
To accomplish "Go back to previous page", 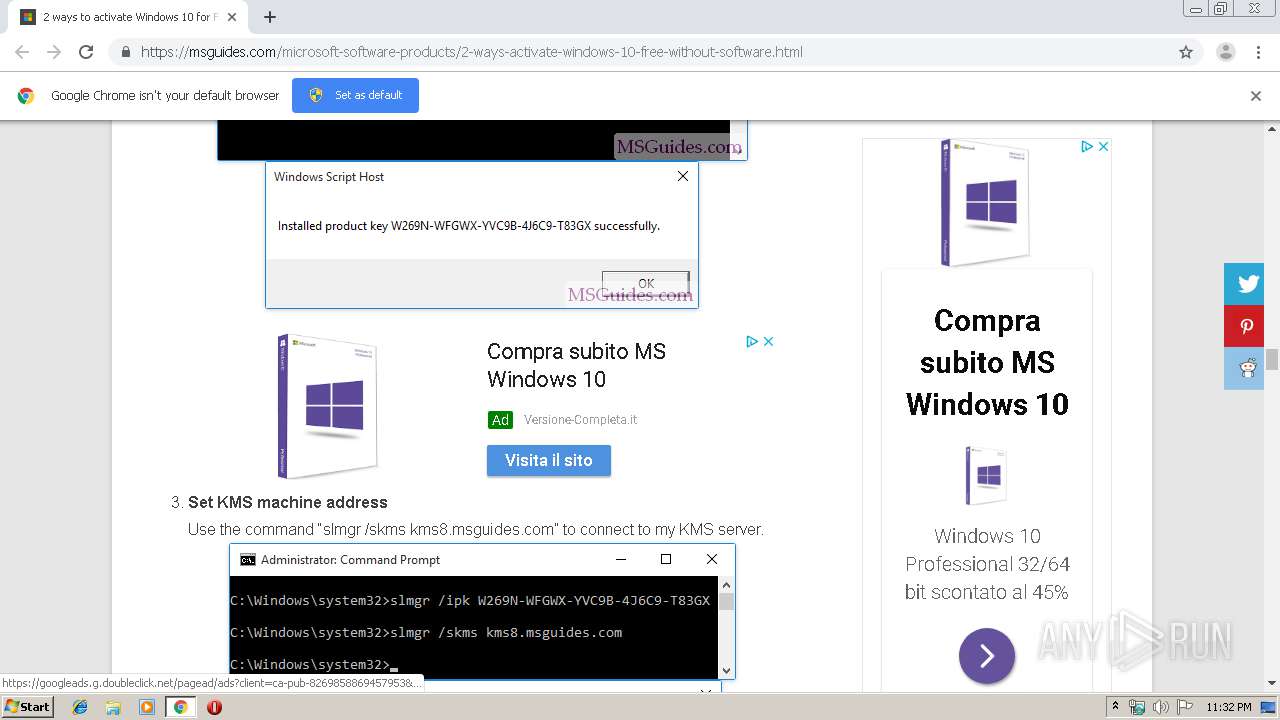I will coord(22,52).
